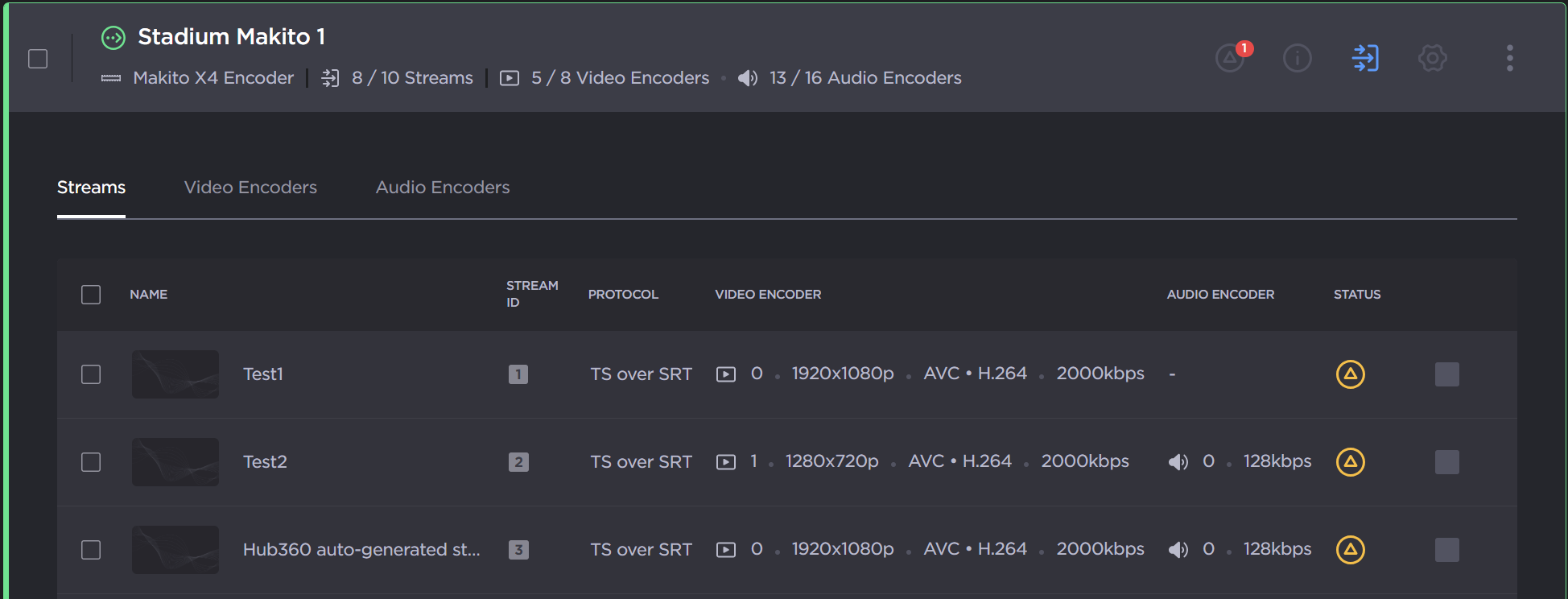Image resolution: width=1568 pixels, height=599 pixels.
Task: Click the Makito X4 Encoder device icon
Action: [x=111, y=78]
